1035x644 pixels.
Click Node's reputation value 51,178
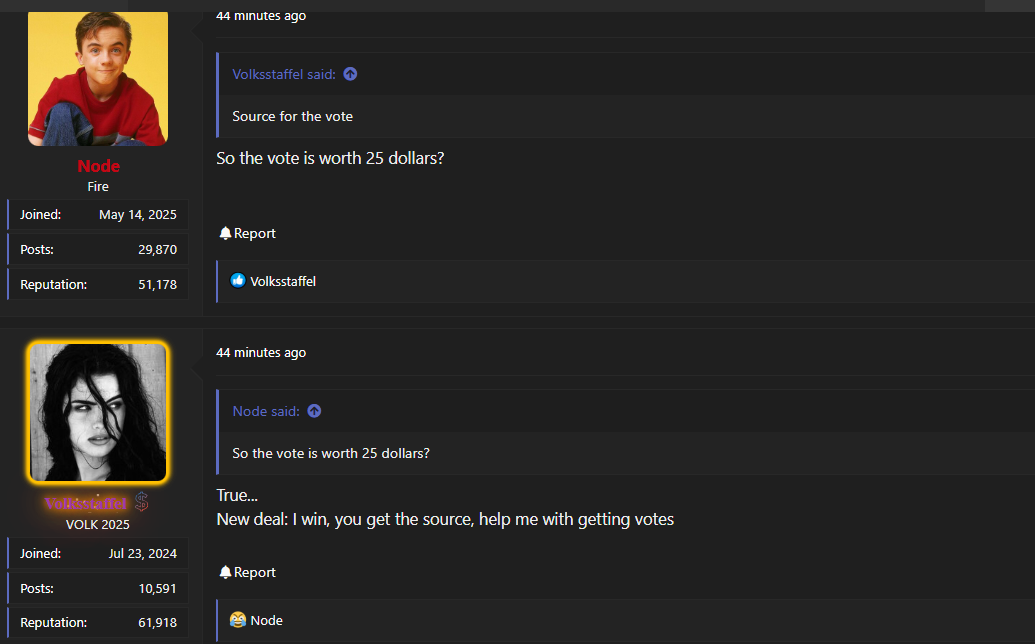(157, 284)
